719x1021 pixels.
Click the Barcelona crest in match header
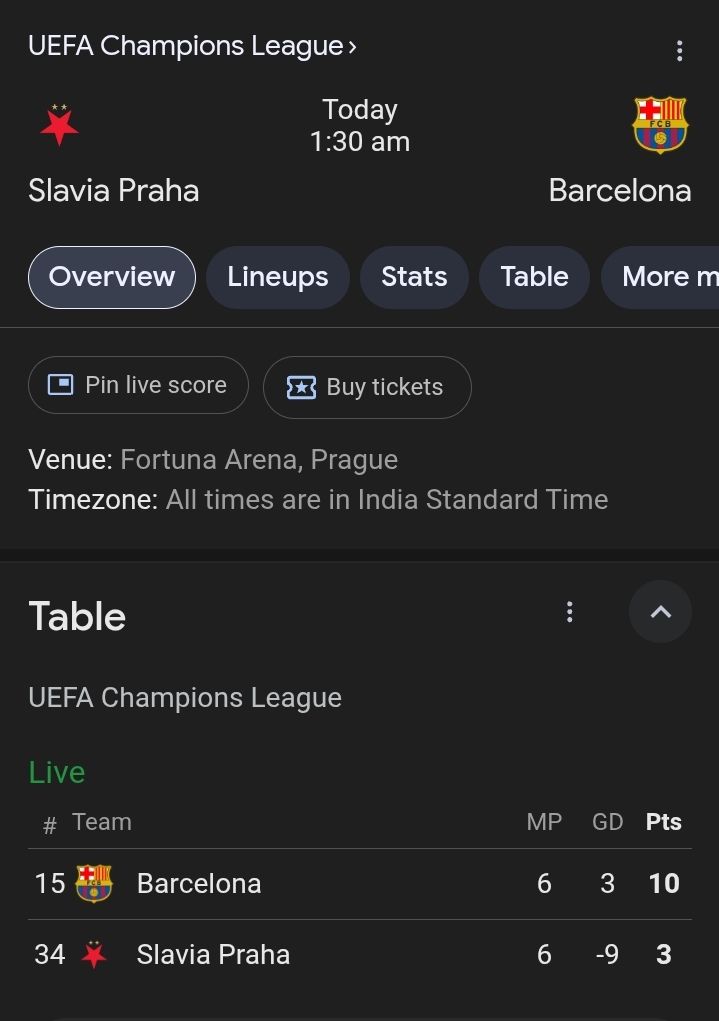tap(660, 124)
